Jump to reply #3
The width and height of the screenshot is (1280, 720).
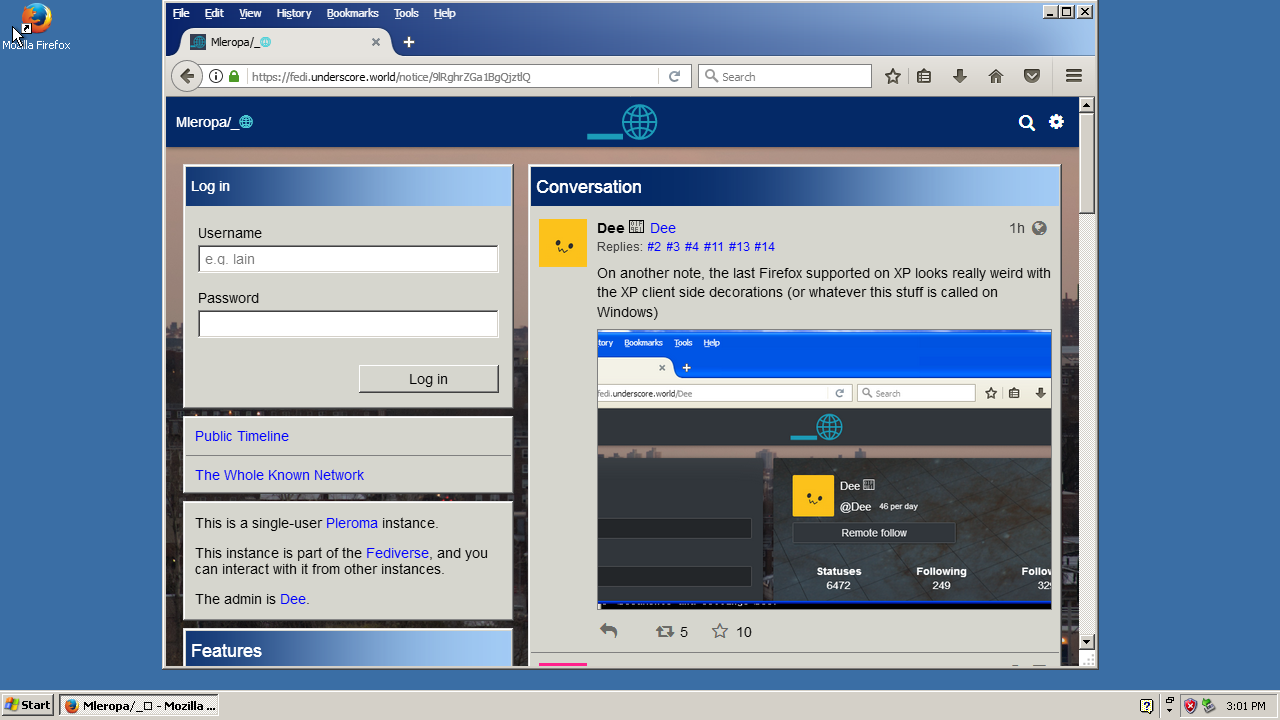(673, 247)
